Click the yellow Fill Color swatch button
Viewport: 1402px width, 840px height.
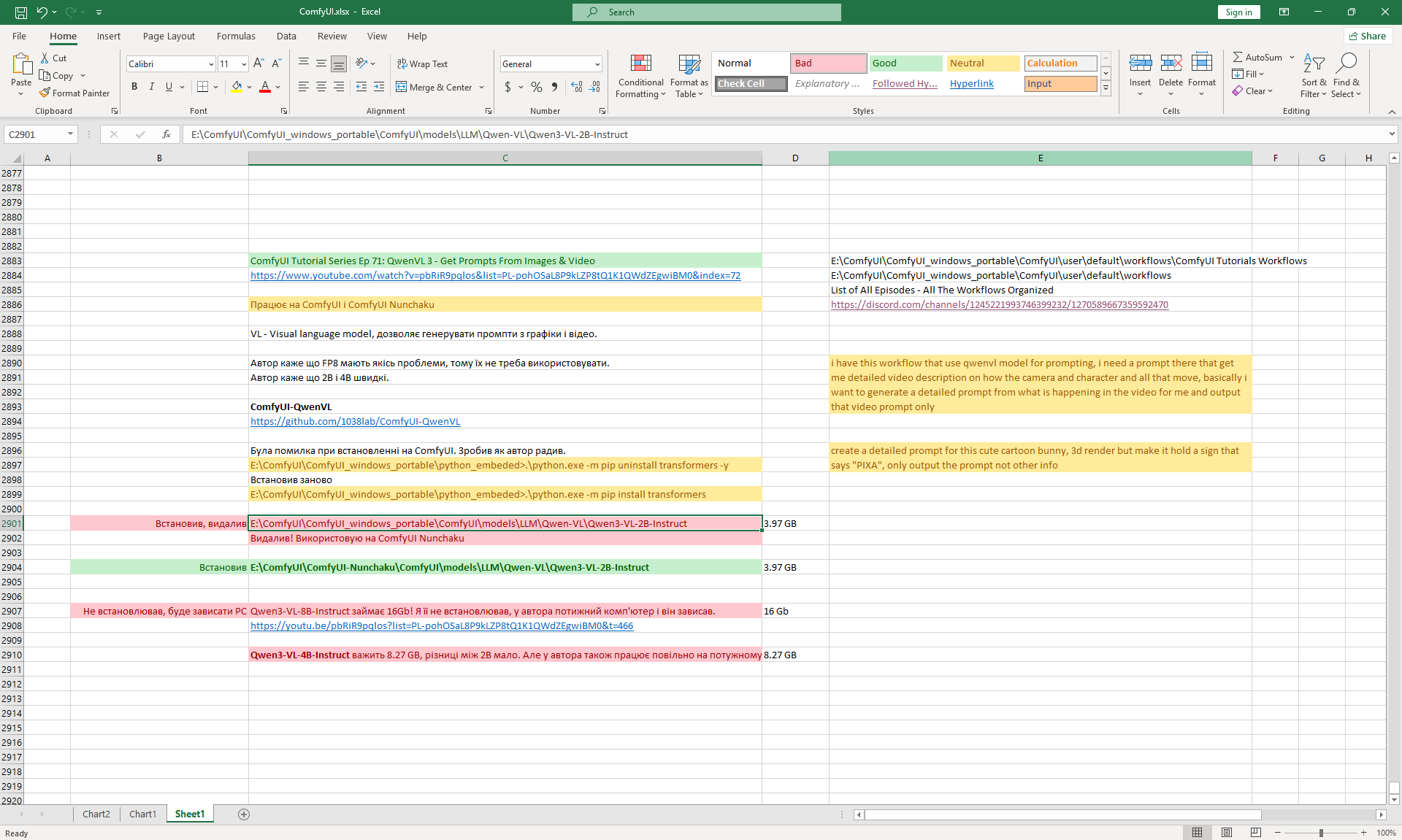tap(237, 87)
